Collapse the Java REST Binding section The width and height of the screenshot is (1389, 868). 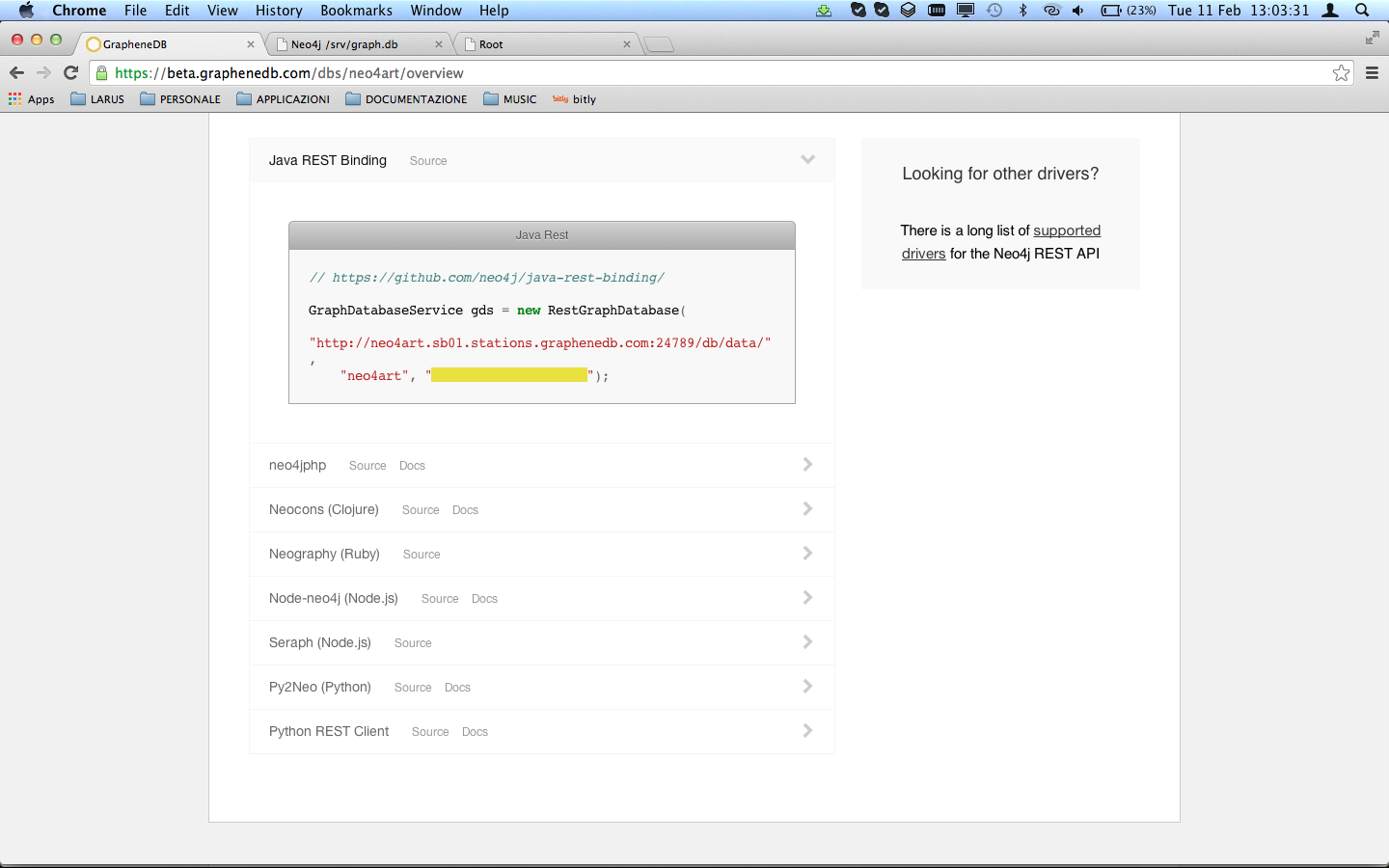coord(808,160)
